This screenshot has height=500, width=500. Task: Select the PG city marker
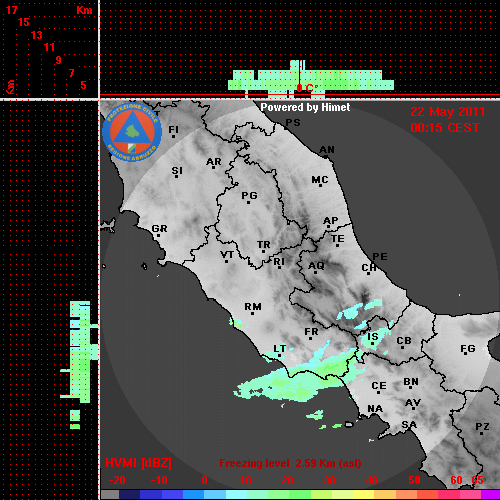pos(249,197)
